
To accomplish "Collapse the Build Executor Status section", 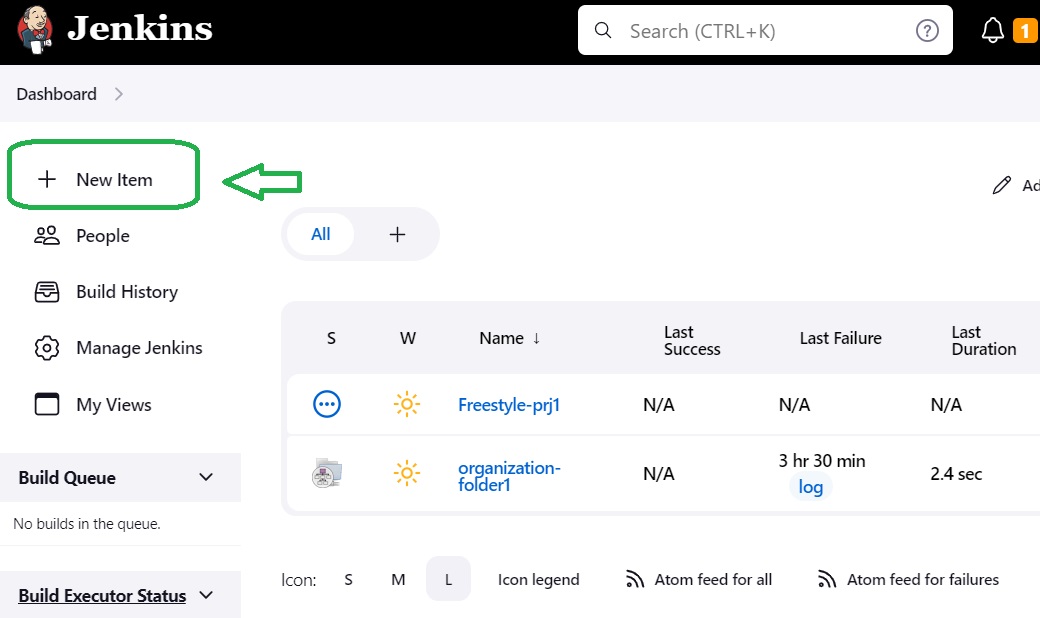I will [206, 595].
